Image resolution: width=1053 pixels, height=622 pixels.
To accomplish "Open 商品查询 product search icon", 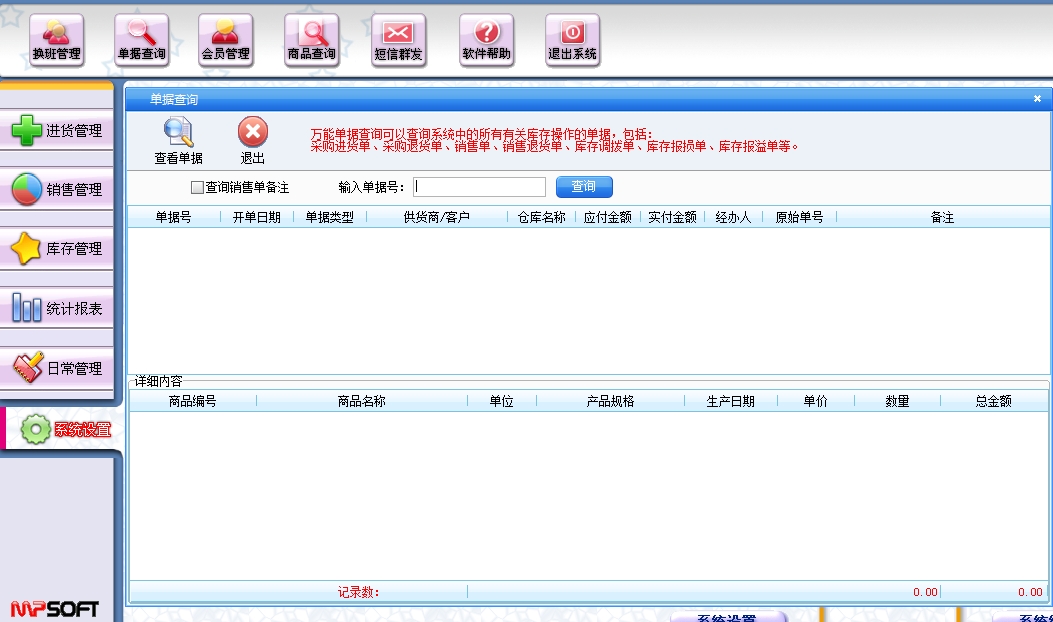I will pyautogui.click(x=311, y=41).
